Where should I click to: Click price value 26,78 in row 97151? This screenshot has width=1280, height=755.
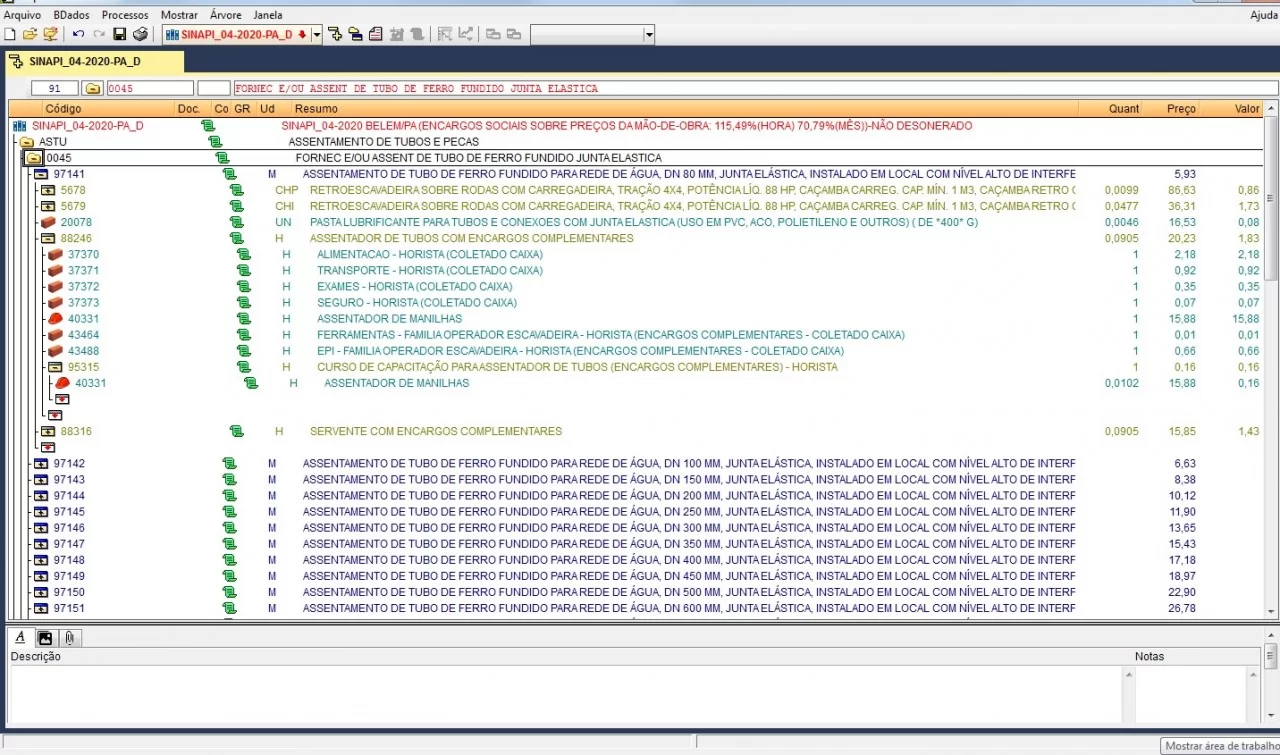(x=1181, y=608)
